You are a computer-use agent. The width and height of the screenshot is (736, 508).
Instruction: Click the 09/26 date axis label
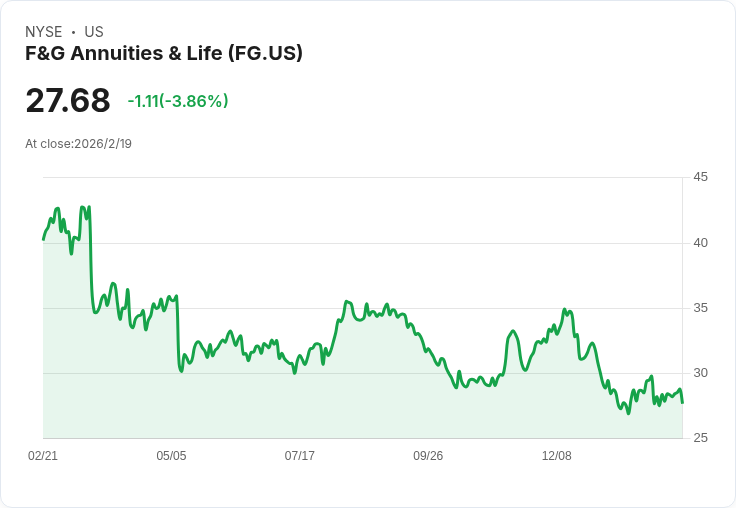click(428, 456)
